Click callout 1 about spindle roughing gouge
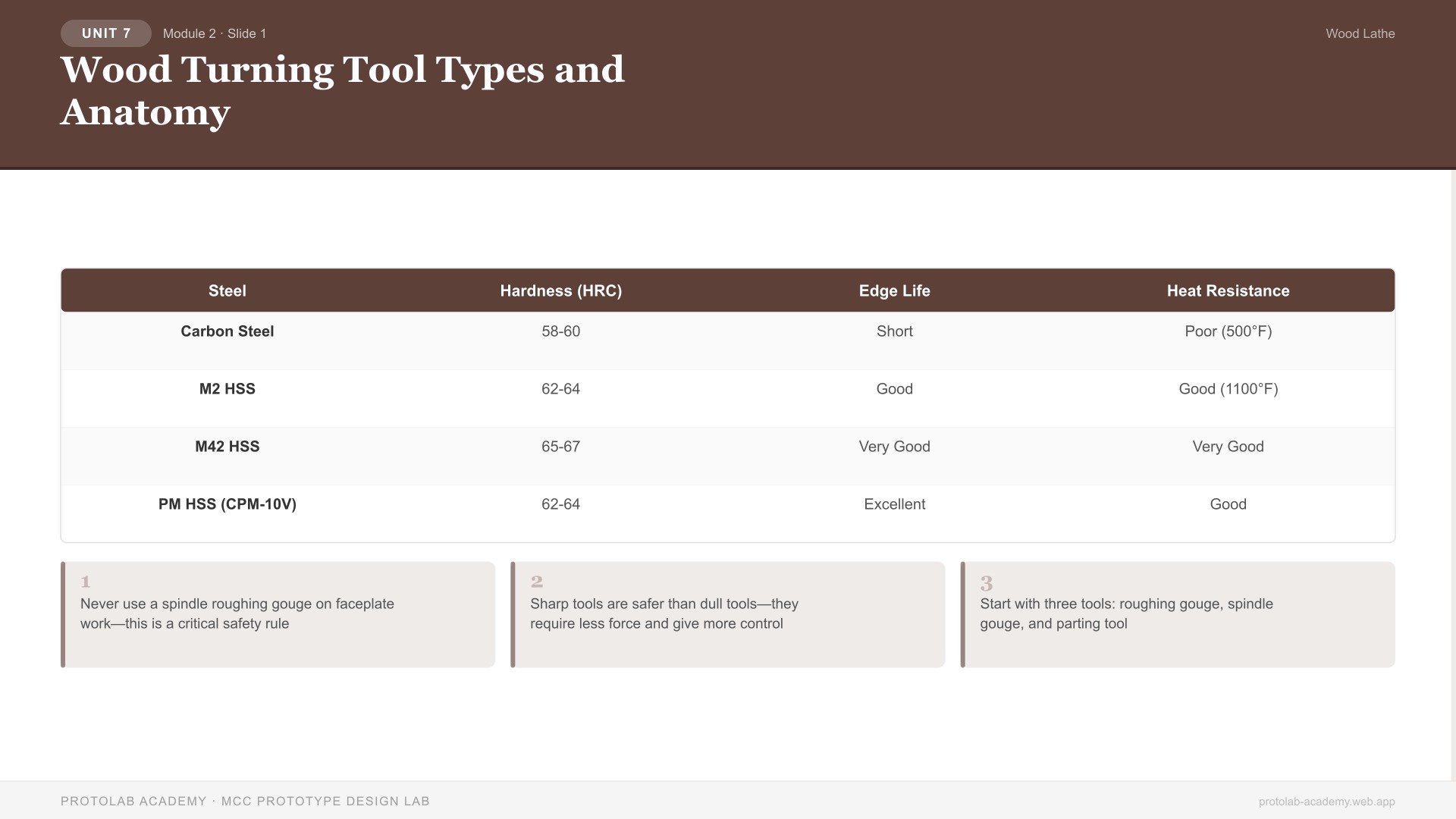 pyautogui.click(x=278, y=613)
